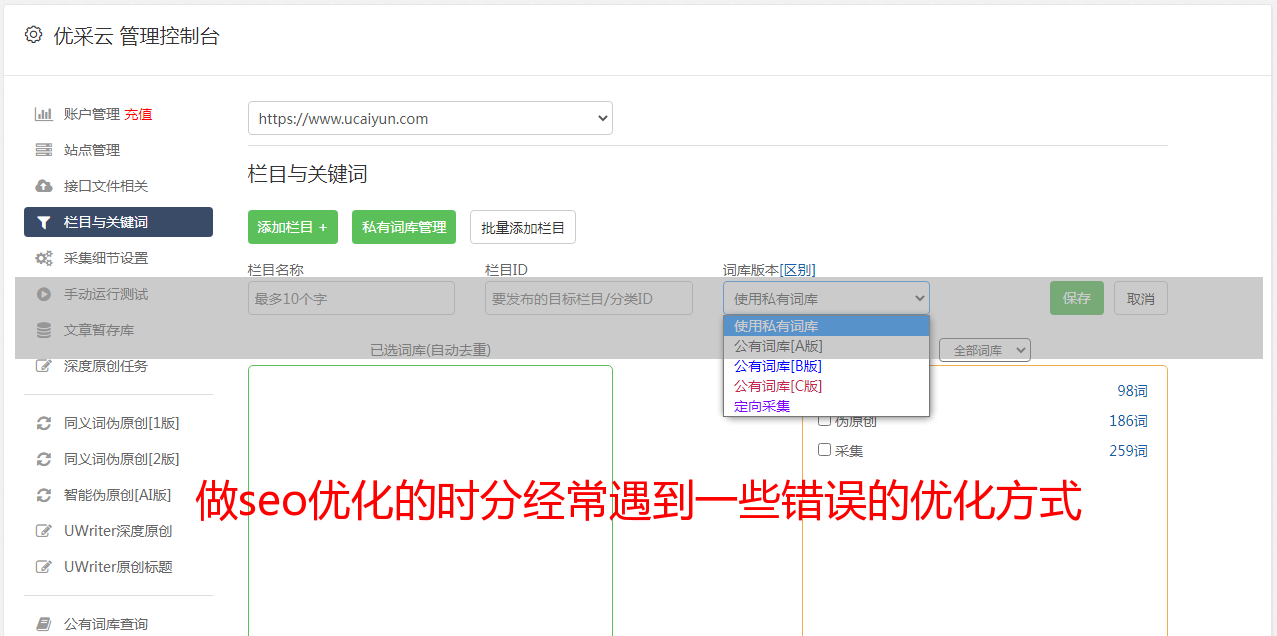Click the bar chart icon for 账户管理
The height and width of the screenshot is (636, 1277).
coord(44,114)
